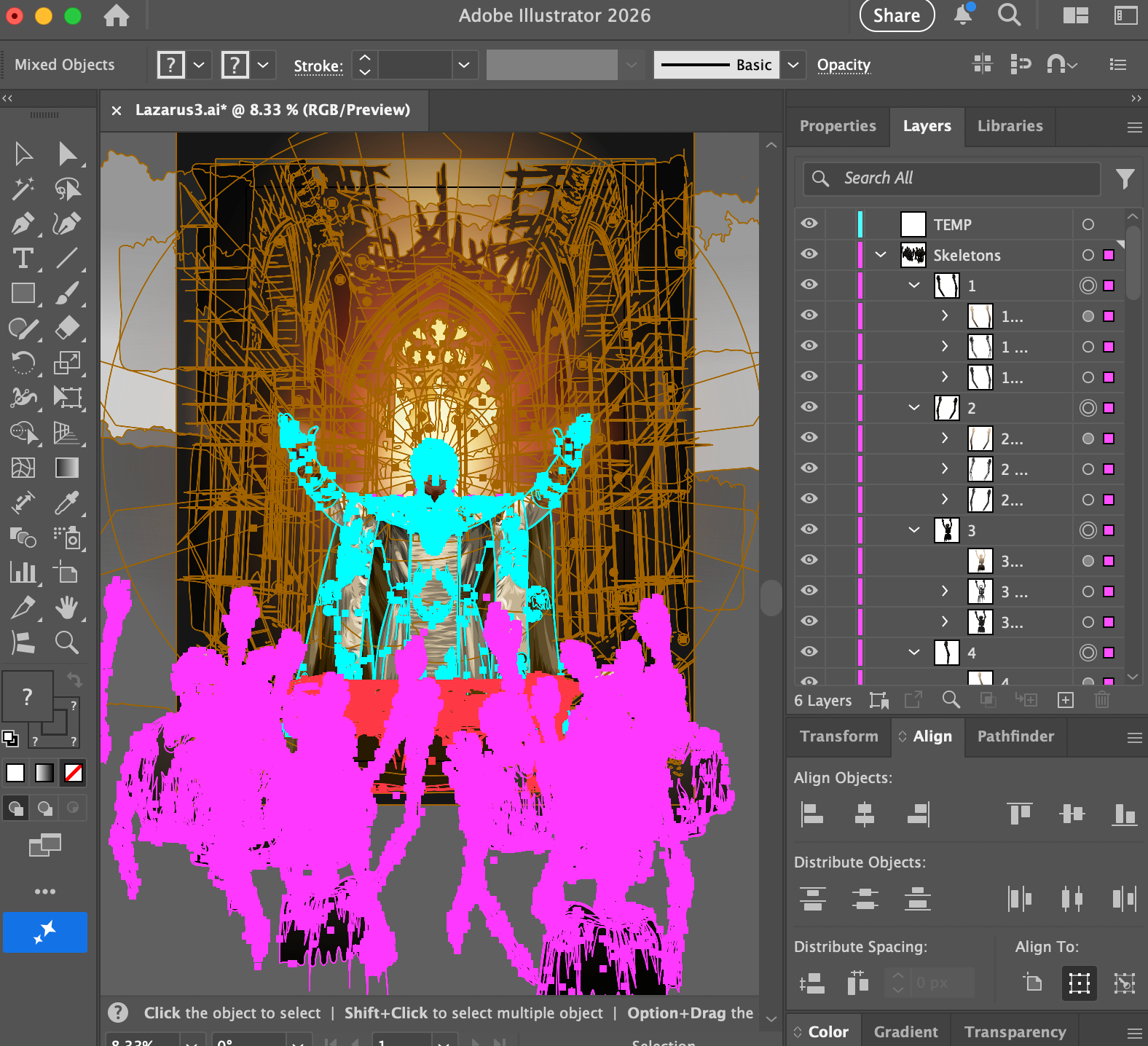
Task: Open the Transform tab
Action: (x=839, y=736)
